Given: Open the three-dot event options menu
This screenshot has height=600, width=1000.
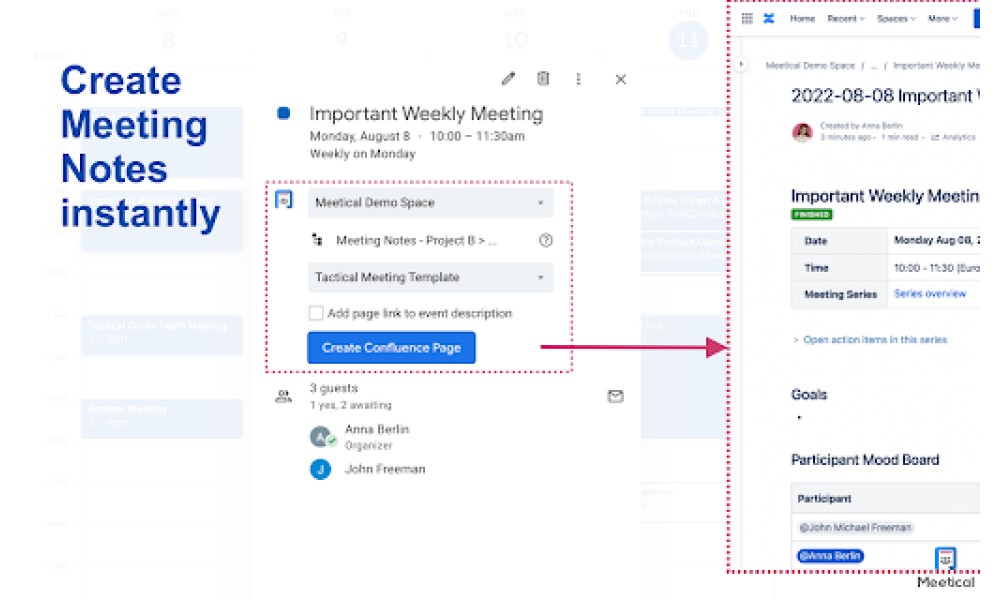Looking at the screenshot, I should (578, 79).
